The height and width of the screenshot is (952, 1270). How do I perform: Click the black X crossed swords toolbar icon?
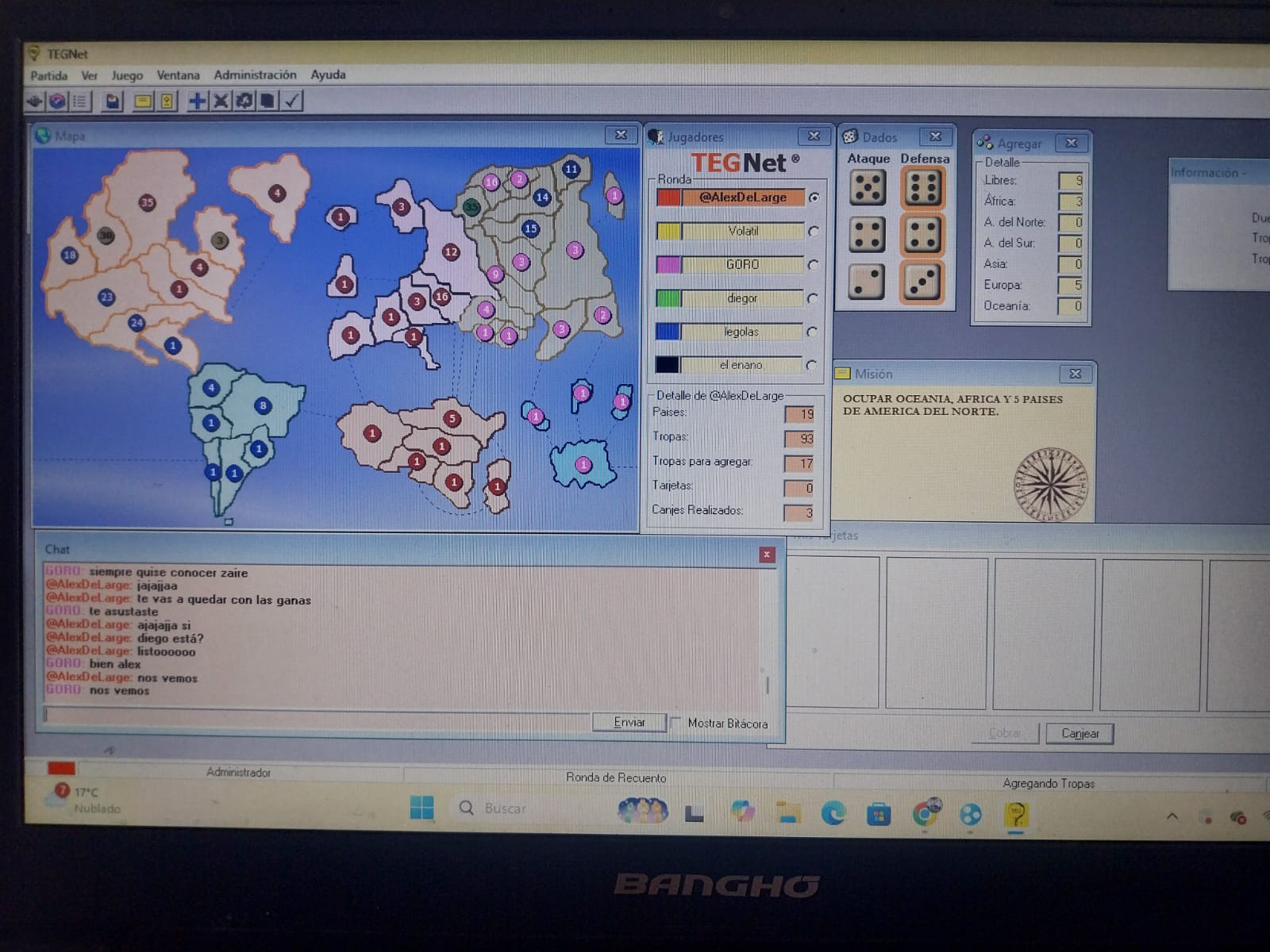[221, 102]
